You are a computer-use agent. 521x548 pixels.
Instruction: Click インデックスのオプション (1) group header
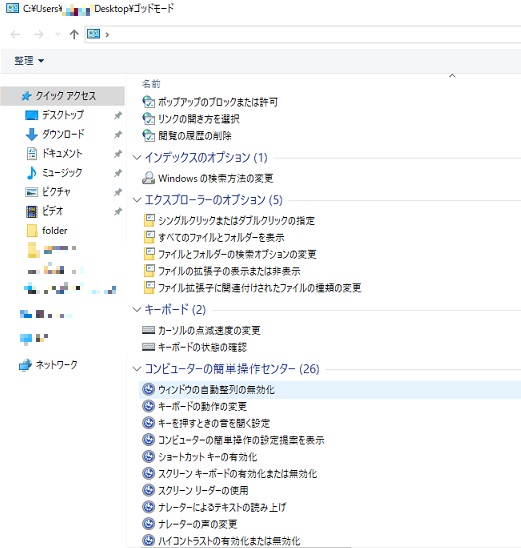point(206,158)
